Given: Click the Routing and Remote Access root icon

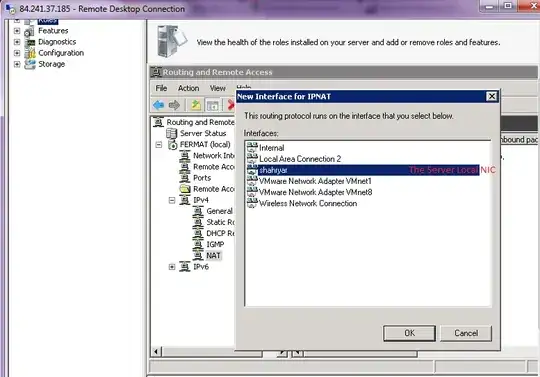Looking at the screenshot, I should pyautogui.click(x=158, y=122).
